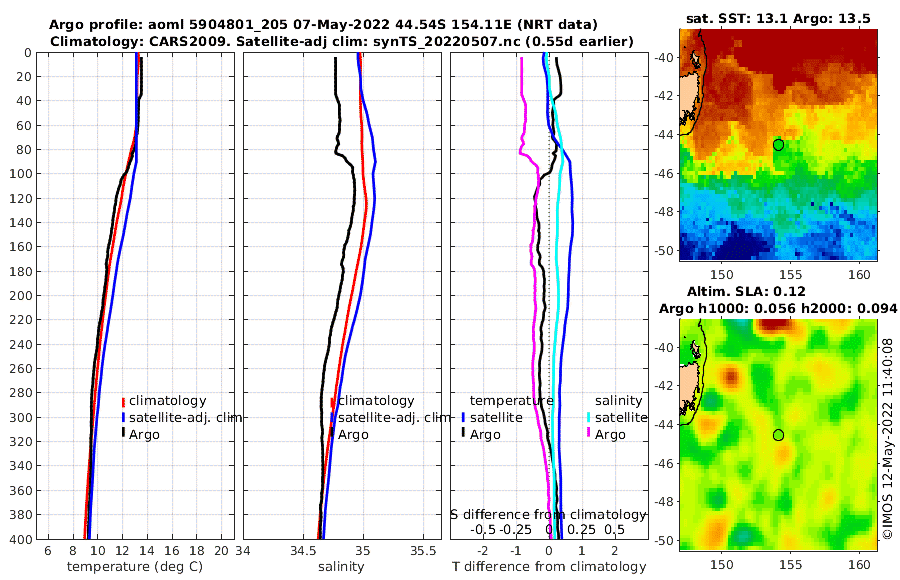Click the 'sat. SST: 13.1 Argo: 13.5' heading
Screen dimensions: 900x580
pos(778,18)
